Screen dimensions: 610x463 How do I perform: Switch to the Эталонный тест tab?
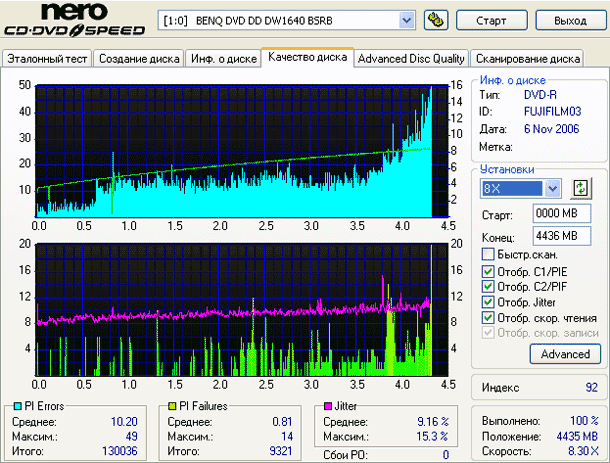click(47, 58)
